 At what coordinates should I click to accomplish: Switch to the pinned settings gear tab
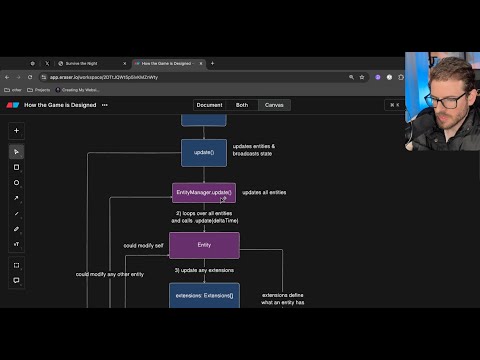[32, 63]
